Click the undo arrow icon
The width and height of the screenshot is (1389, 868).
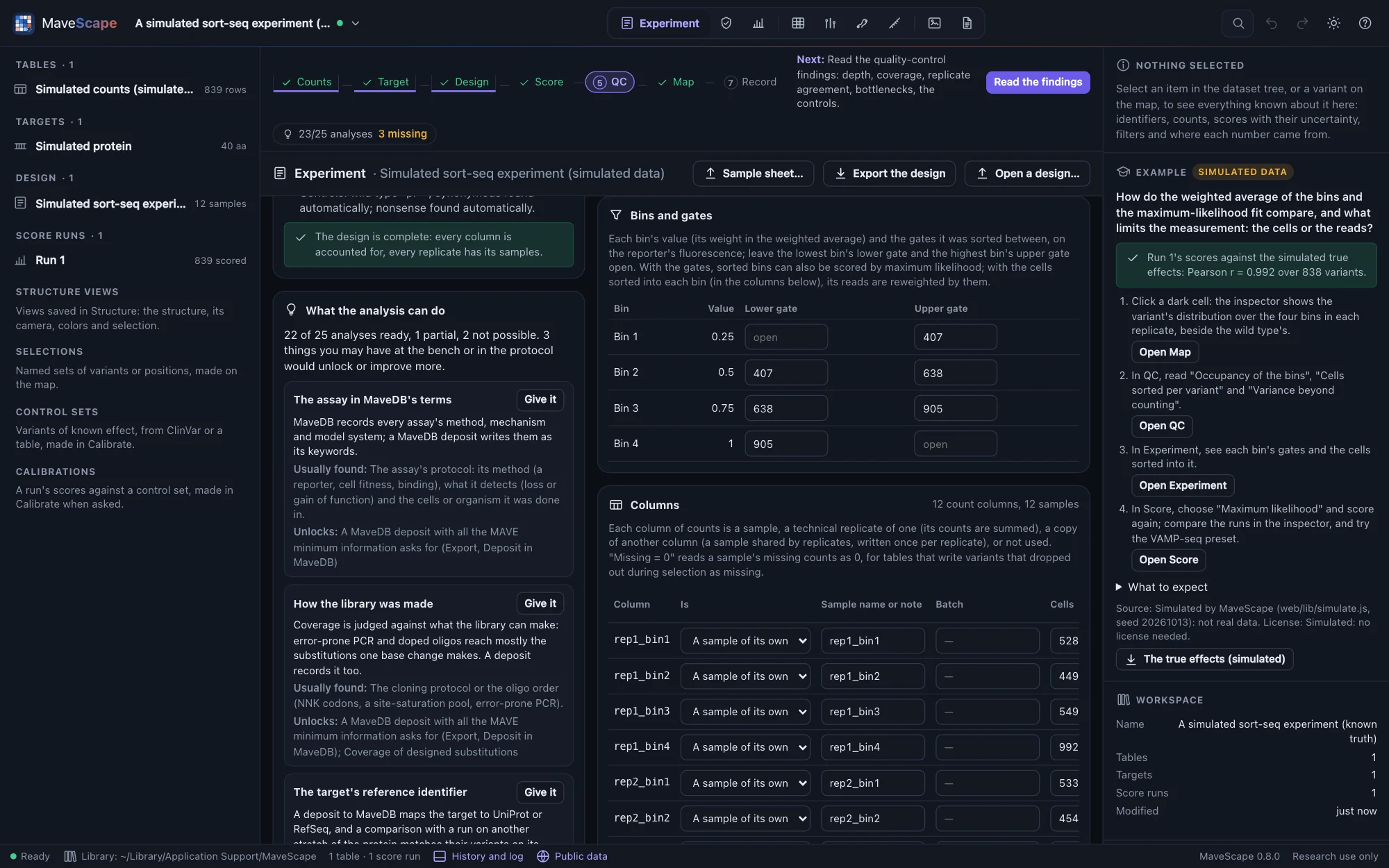pos(1272,23)
